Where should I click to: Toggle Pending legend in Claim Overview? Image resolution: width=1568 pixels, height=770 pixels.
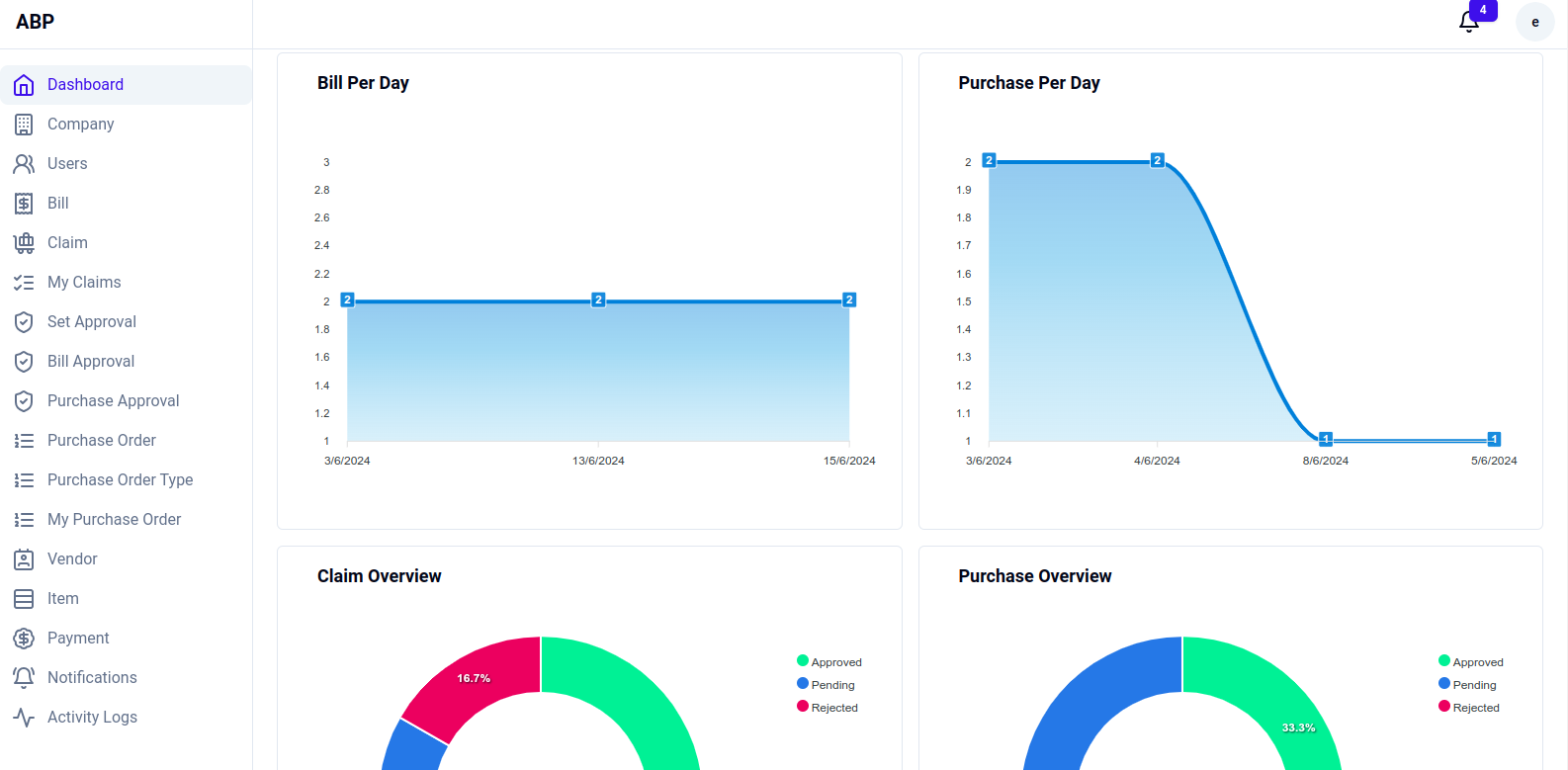tap(827, 685)
